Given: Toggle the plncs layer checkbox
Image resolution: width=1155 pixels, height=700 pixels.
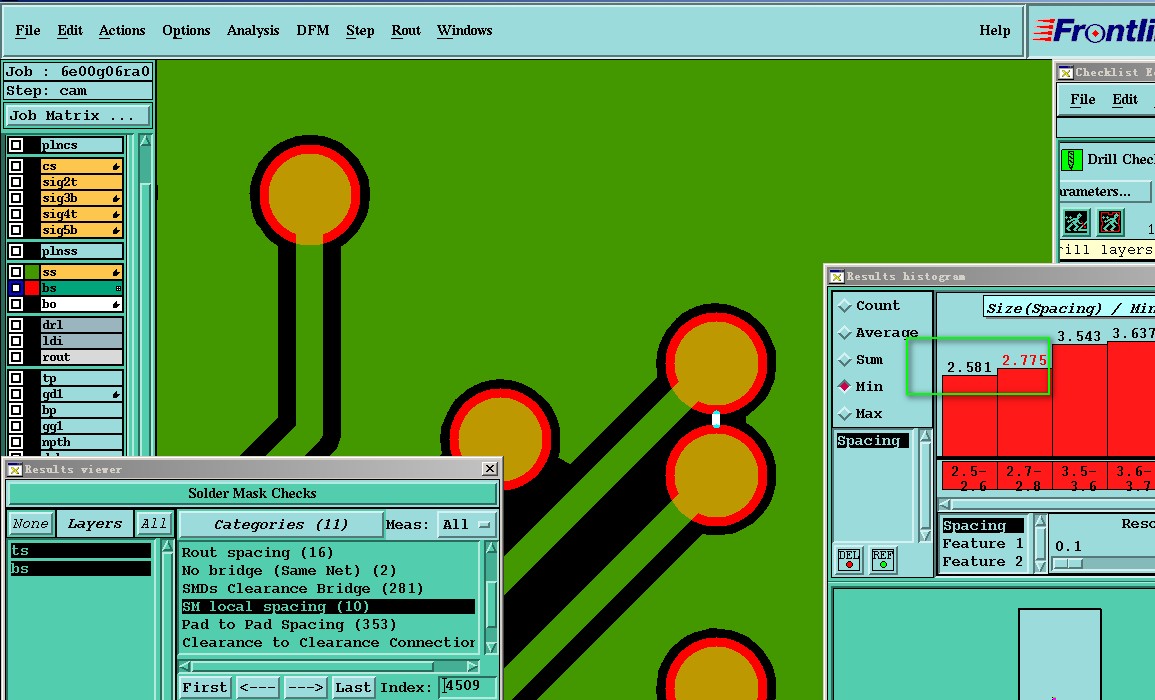Looking at the screenshot, I should 15,145.
